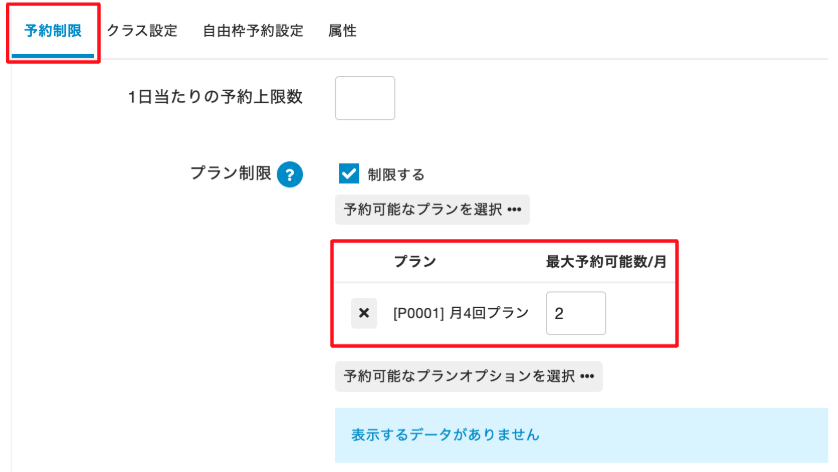This screenshot has height=472, width=838.
Task: Click the ellipsis on 予約可能なプランを選択
Action: click(515, 210)
